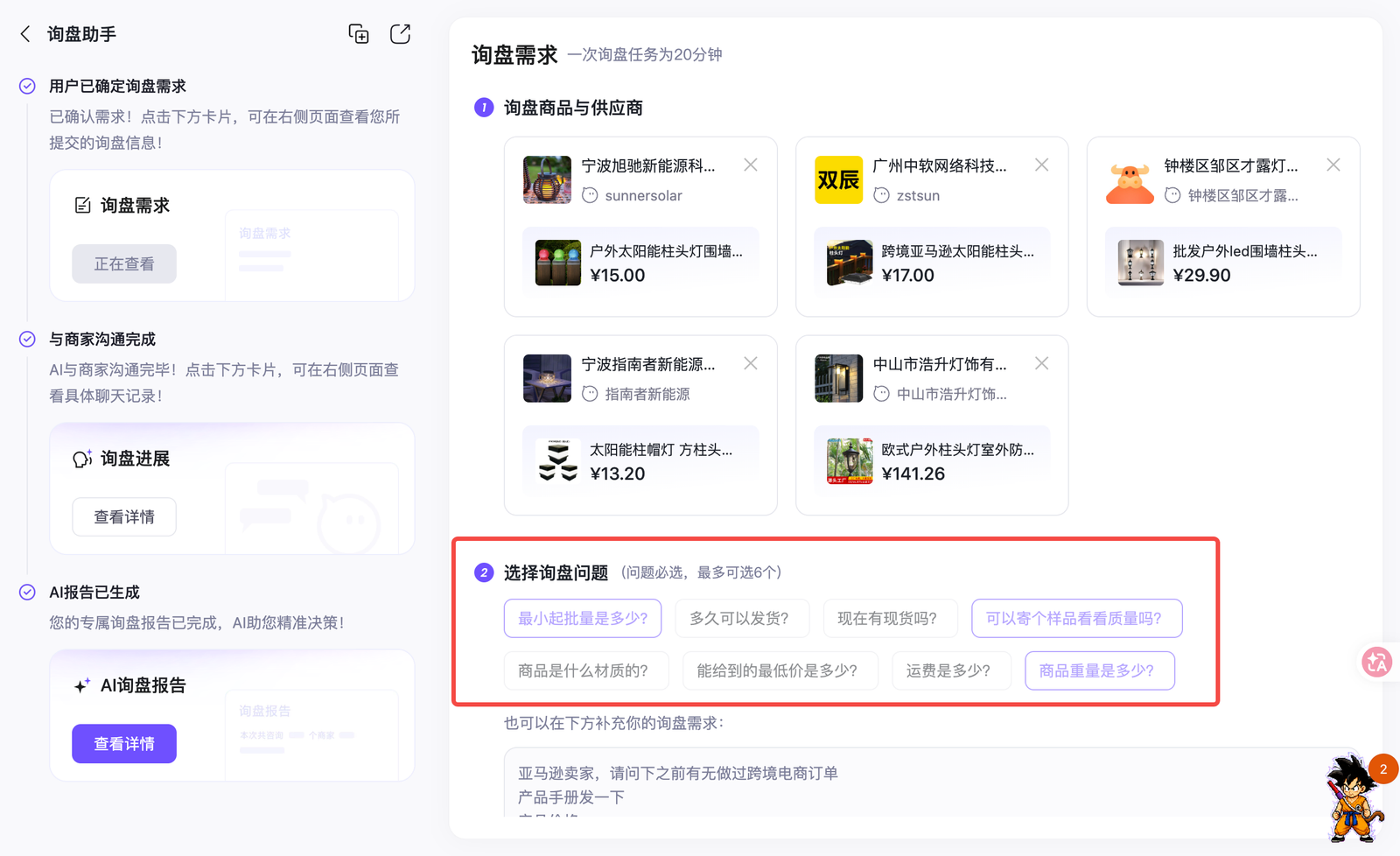Viewport: 1400px width, 856px height.
Task: Open the 欧式户外柱头灯 product at ¥141.26
Action: click(932, 461)
